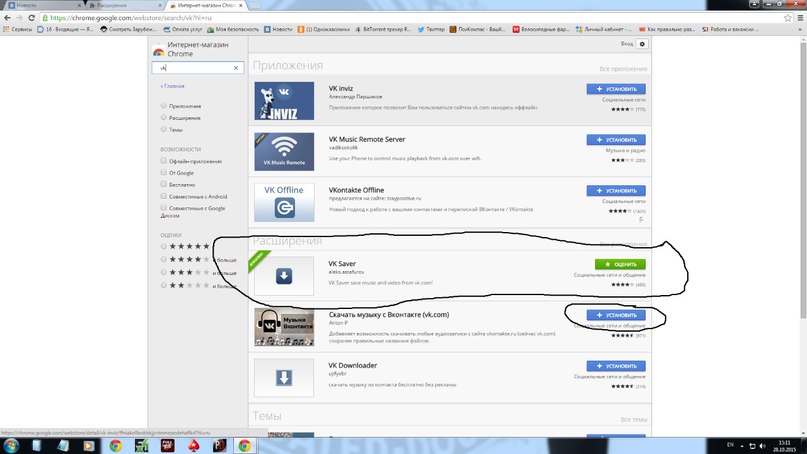Click the browser Forward arrow
Image resolution: width=807 pixels, height=454 pixels.
[x=19, y=18]
